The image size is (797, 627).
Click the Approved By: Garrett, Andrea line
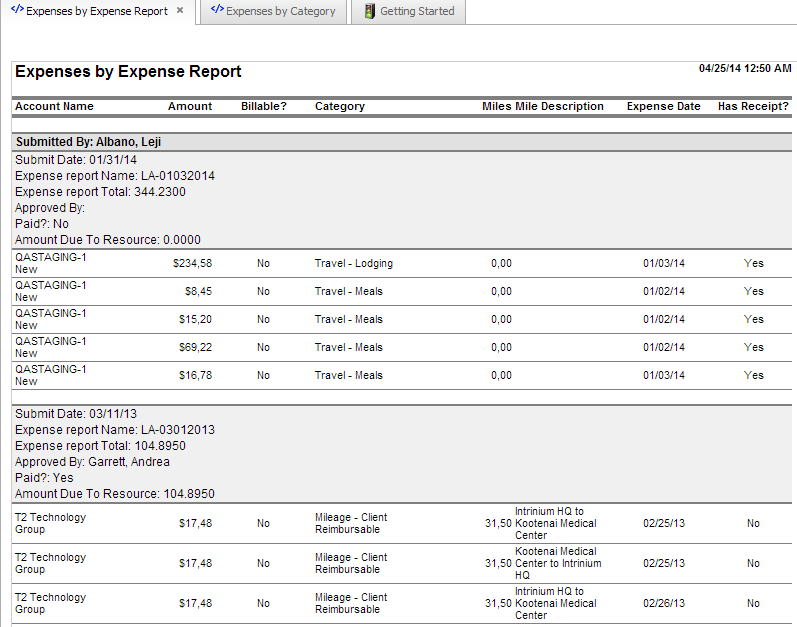click(92, 462)
